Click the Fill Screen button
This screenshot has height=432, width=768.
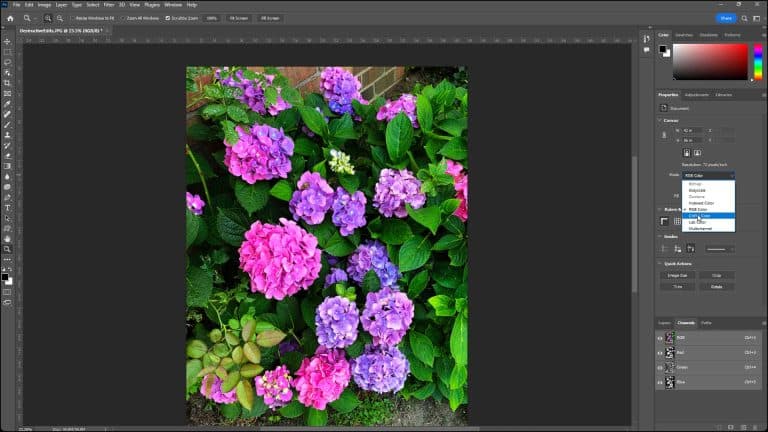(270, 18)
